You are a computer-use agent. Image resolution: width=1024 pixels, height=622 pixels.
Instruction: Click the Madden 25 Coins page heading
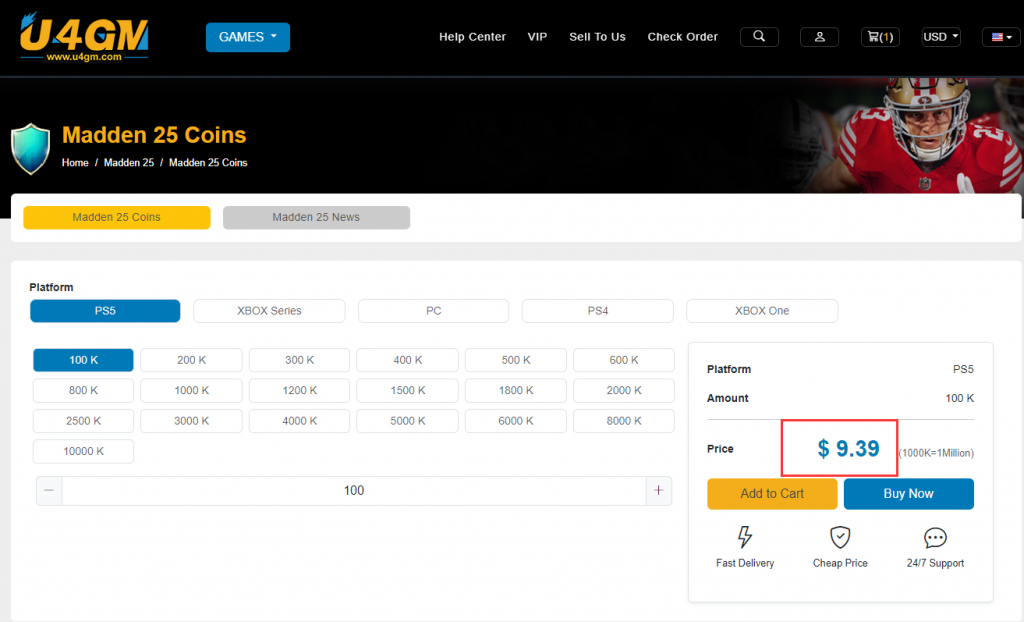tap(154, 135)
